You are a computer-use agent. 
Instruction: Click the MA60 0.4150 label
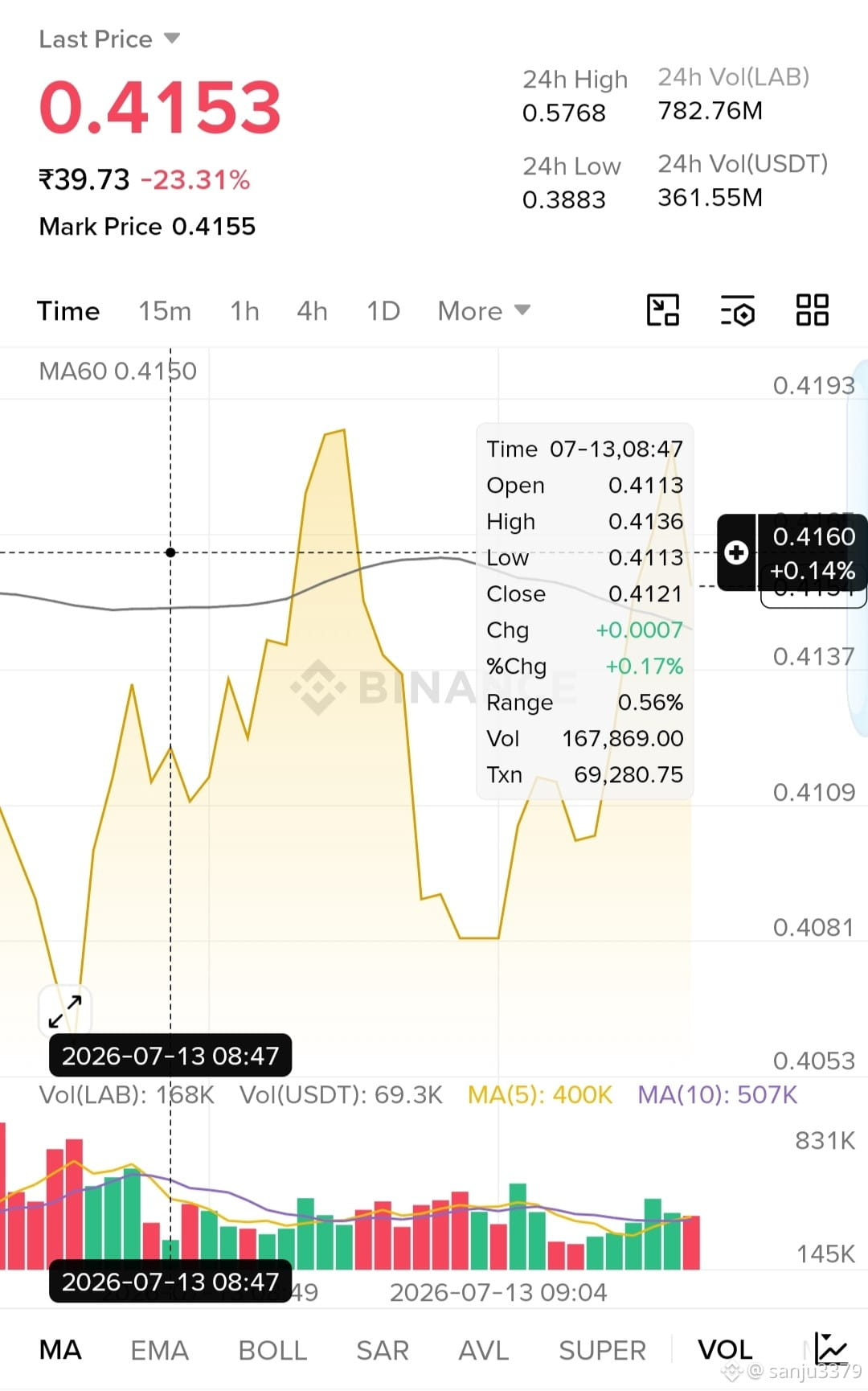pyautogui.click(x=117, y=371)
